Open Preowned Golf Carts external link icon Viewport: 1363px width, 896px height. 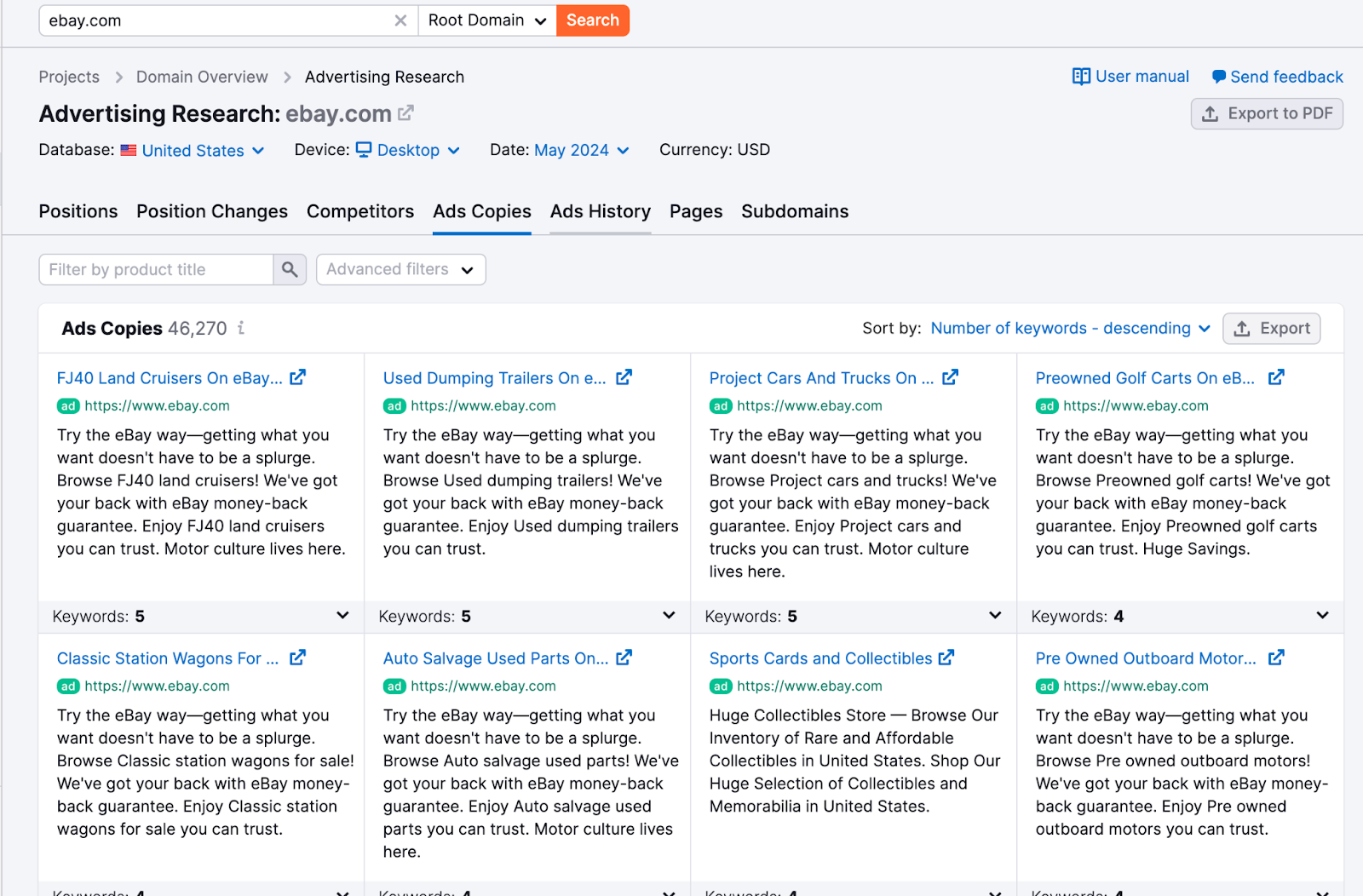(1276, 377)
